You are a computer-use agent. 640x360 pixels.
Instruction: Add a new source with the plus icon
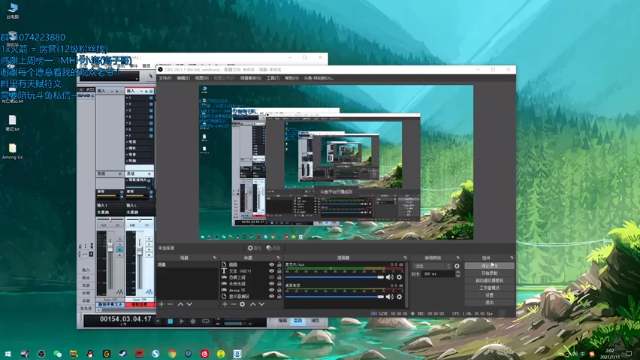click(224, 304)
